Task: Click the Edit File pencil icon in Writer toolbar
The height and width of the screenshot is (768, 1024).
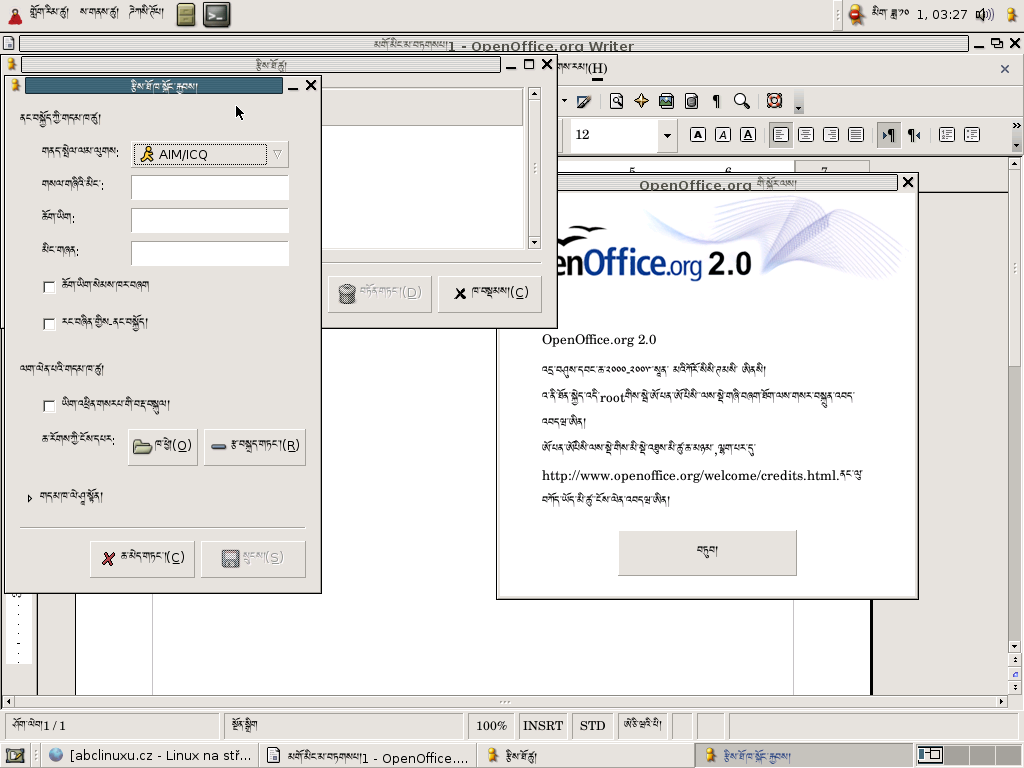Action: (x=584, y=101)
